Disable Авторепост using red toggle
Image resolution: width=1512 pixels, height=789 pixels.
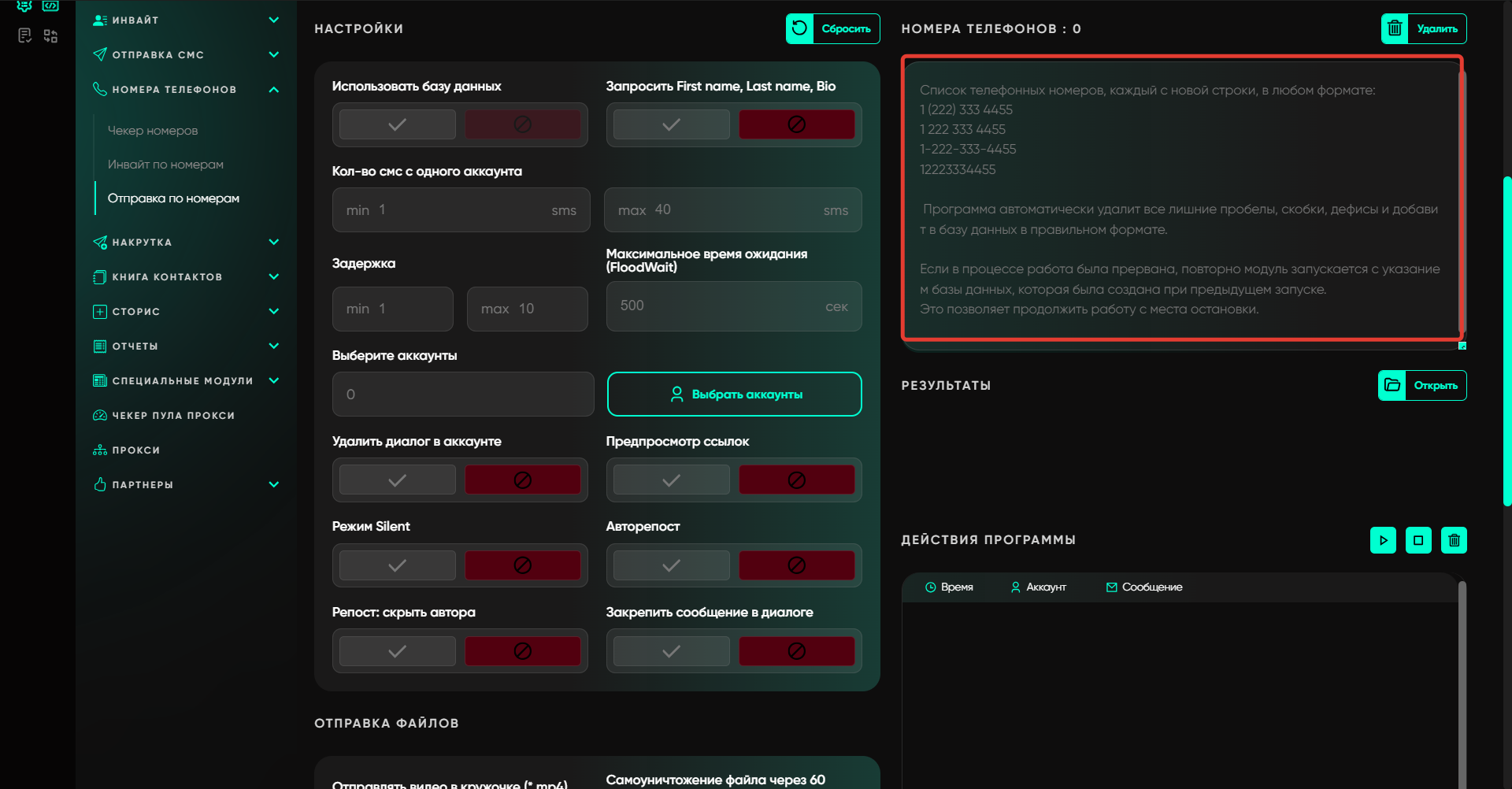(x=796, y=565)
